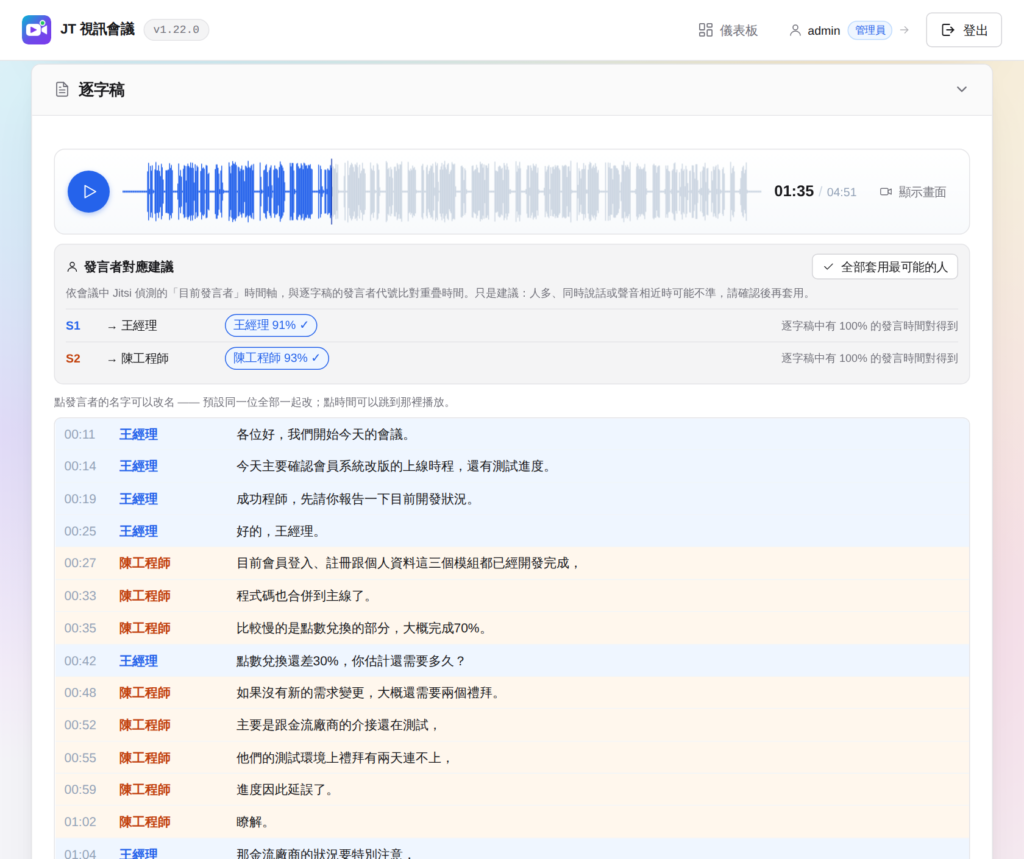
Task: Play the meeting audio recording
Action: (x=89, y=191)
